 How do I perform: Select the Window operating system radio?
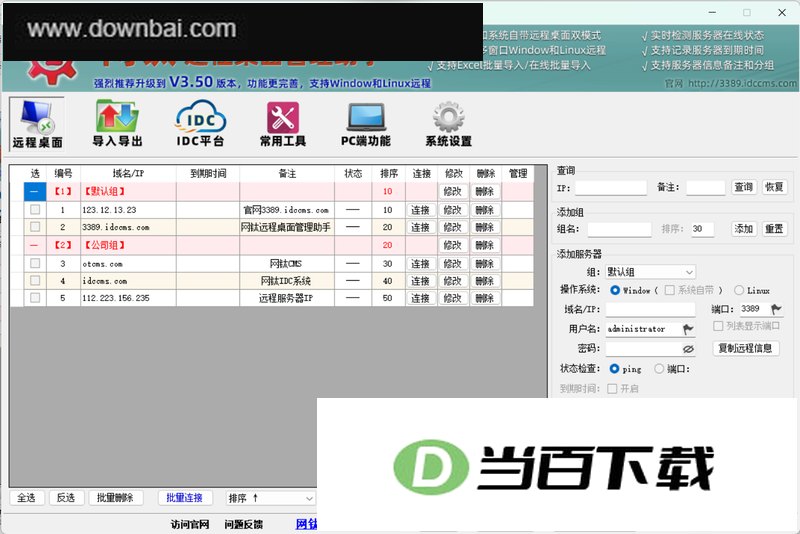615,290
